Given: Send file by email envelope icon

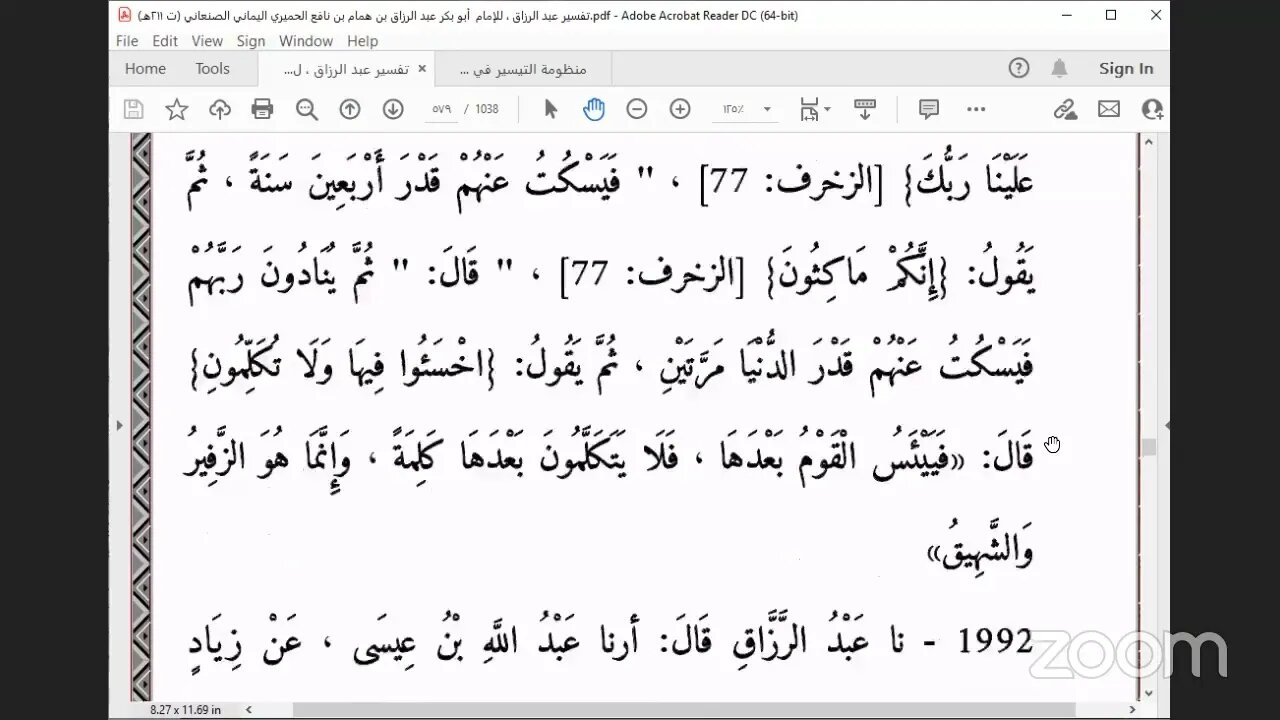Looking at the screenshot, I should pyautogui.click(x=1109, y=109).
